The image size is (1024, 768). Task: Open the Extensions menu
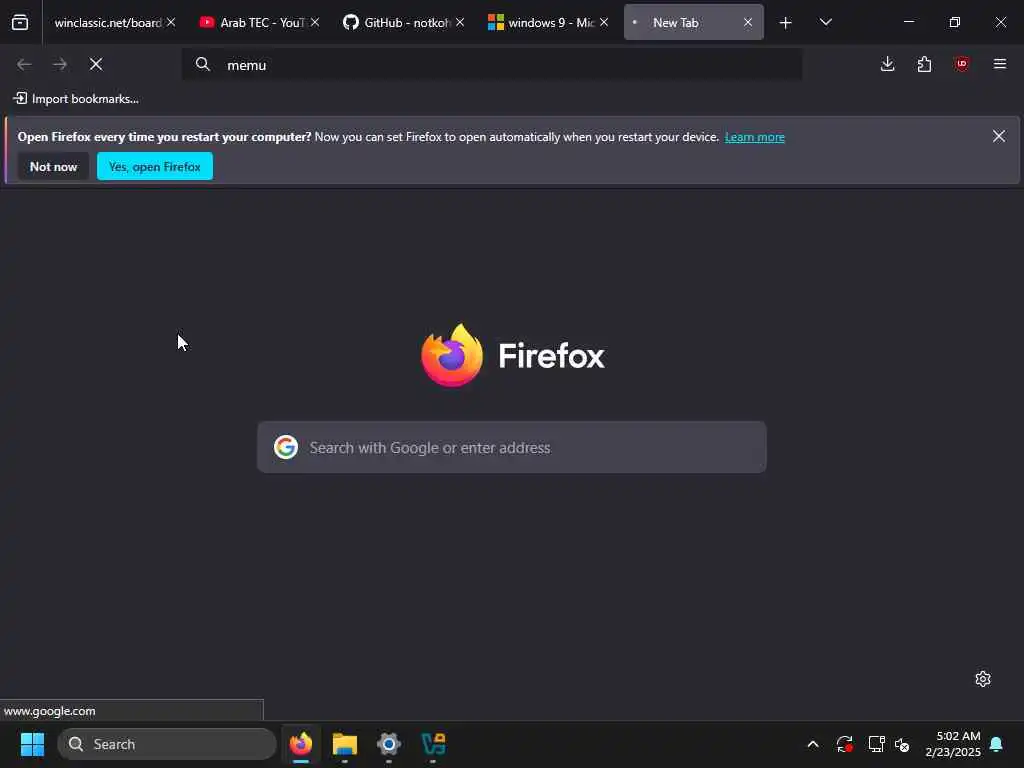[924, 64]
